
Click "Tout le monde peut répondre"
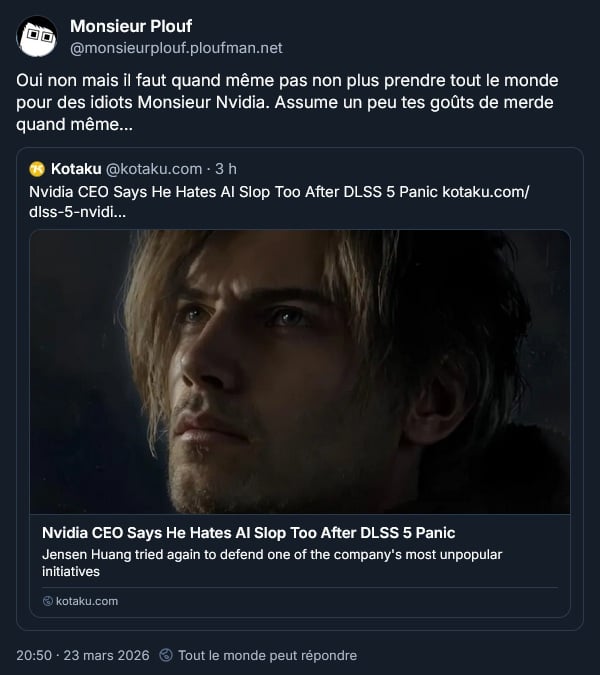267,656
